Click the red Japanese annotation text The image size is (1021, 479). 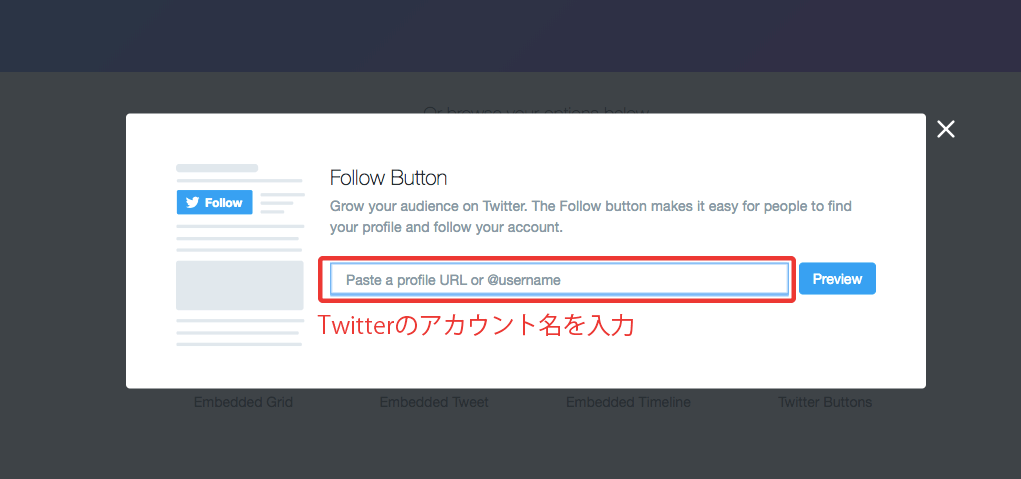475,326
